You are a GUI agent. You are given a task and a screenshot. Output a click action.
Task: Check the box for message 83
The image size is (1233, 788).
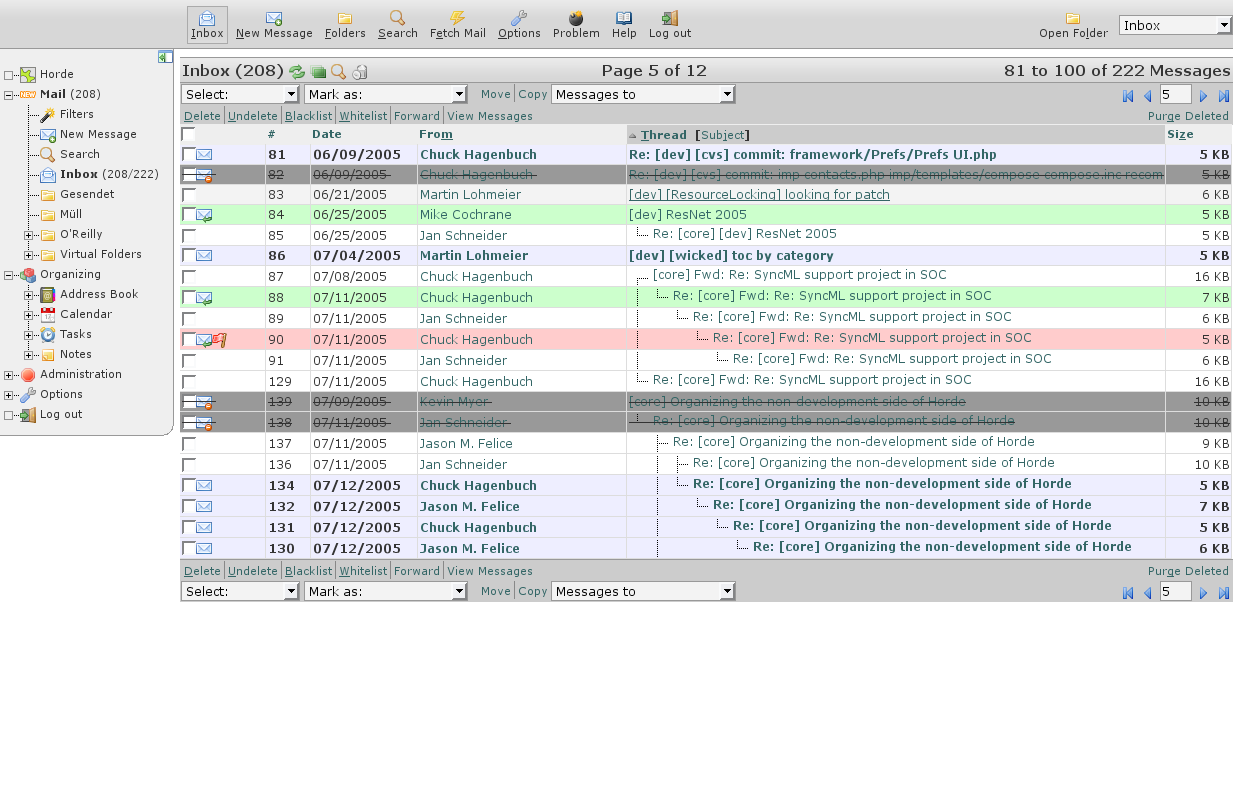pyautogui.click(x=189, y=195)
